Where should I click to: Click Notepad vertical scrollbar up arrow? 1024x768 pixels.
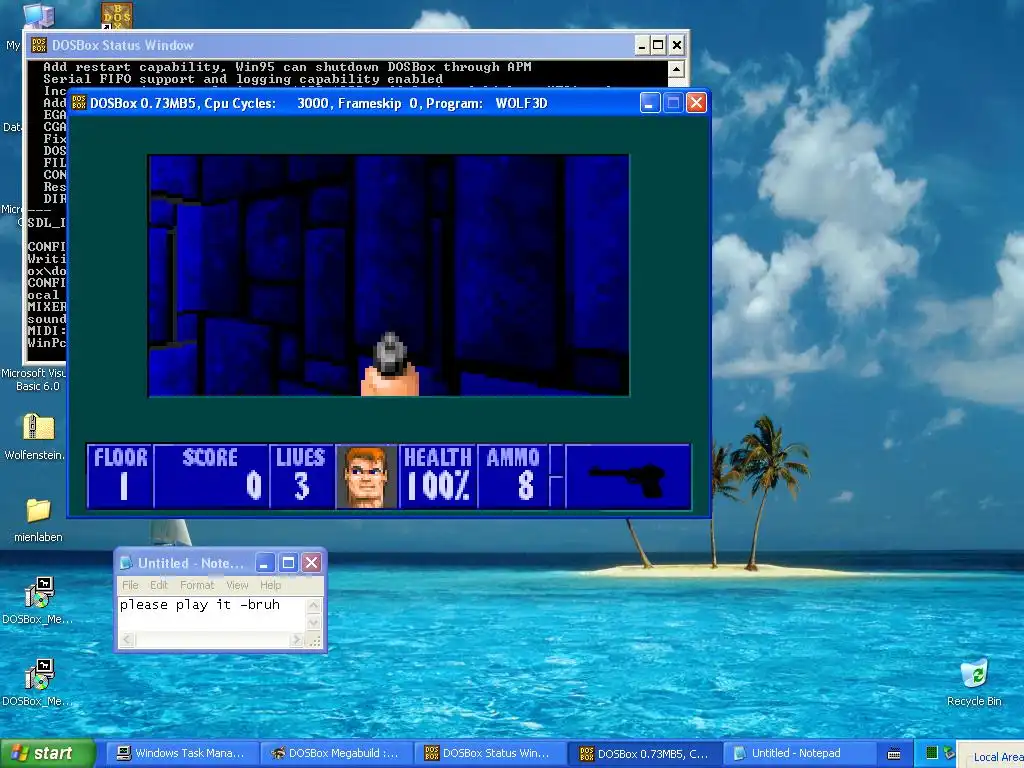313,605
